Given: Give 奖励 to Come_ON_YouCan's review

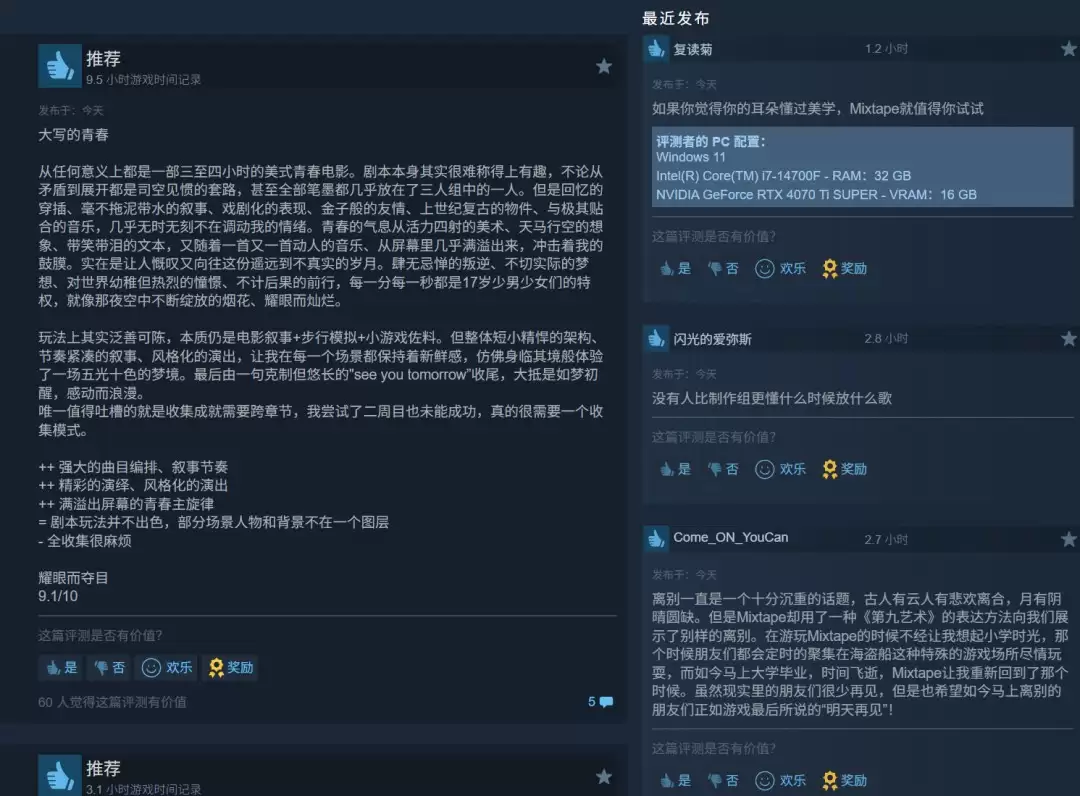Looking at the screenshot, I should 844,780.
